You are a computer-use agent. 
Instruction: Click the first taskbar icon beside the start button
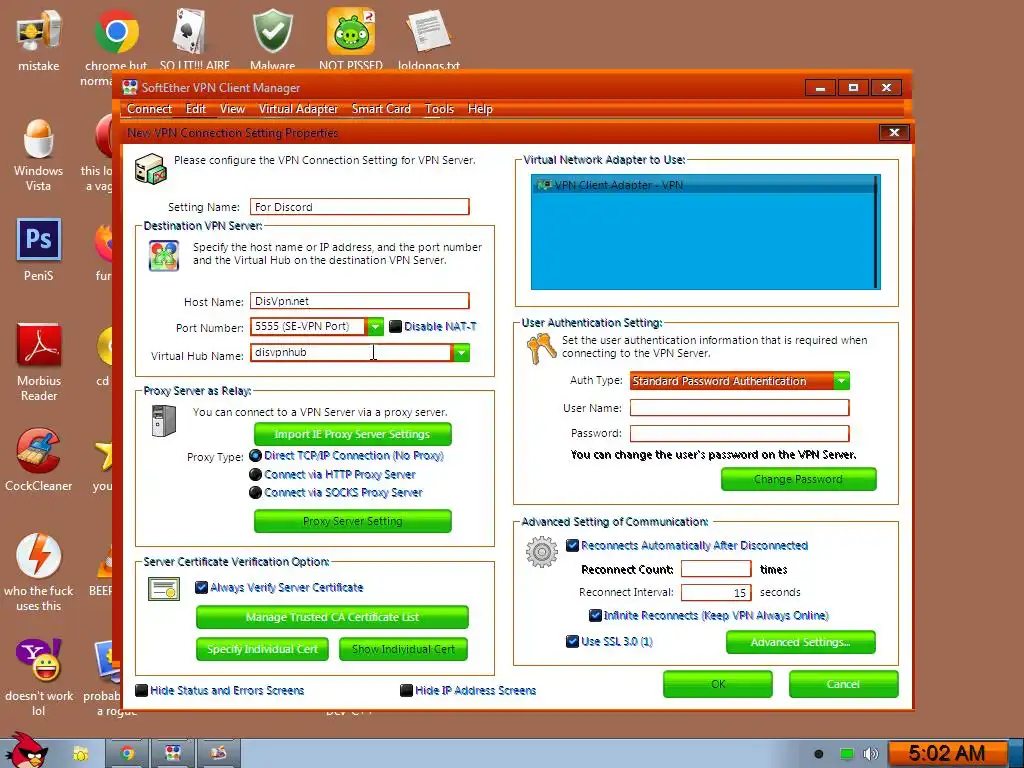(80, 754)
